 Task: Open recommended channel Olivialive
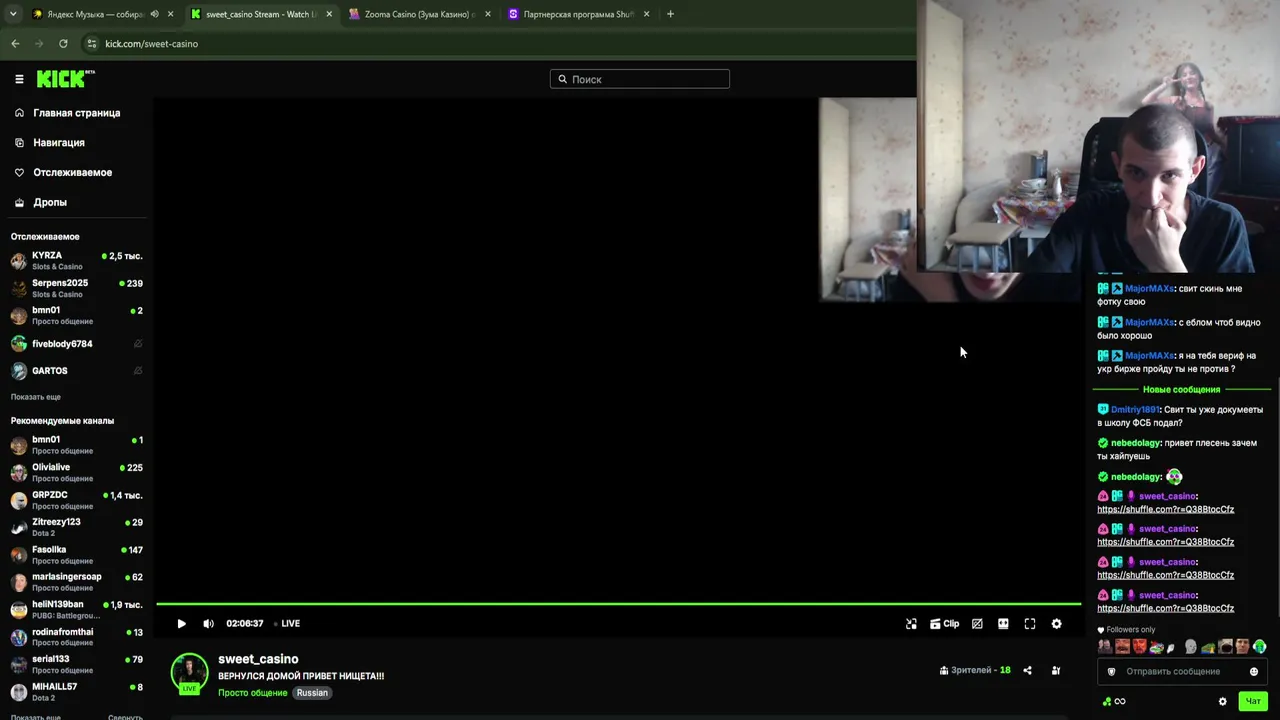click(x=77, y=472)
